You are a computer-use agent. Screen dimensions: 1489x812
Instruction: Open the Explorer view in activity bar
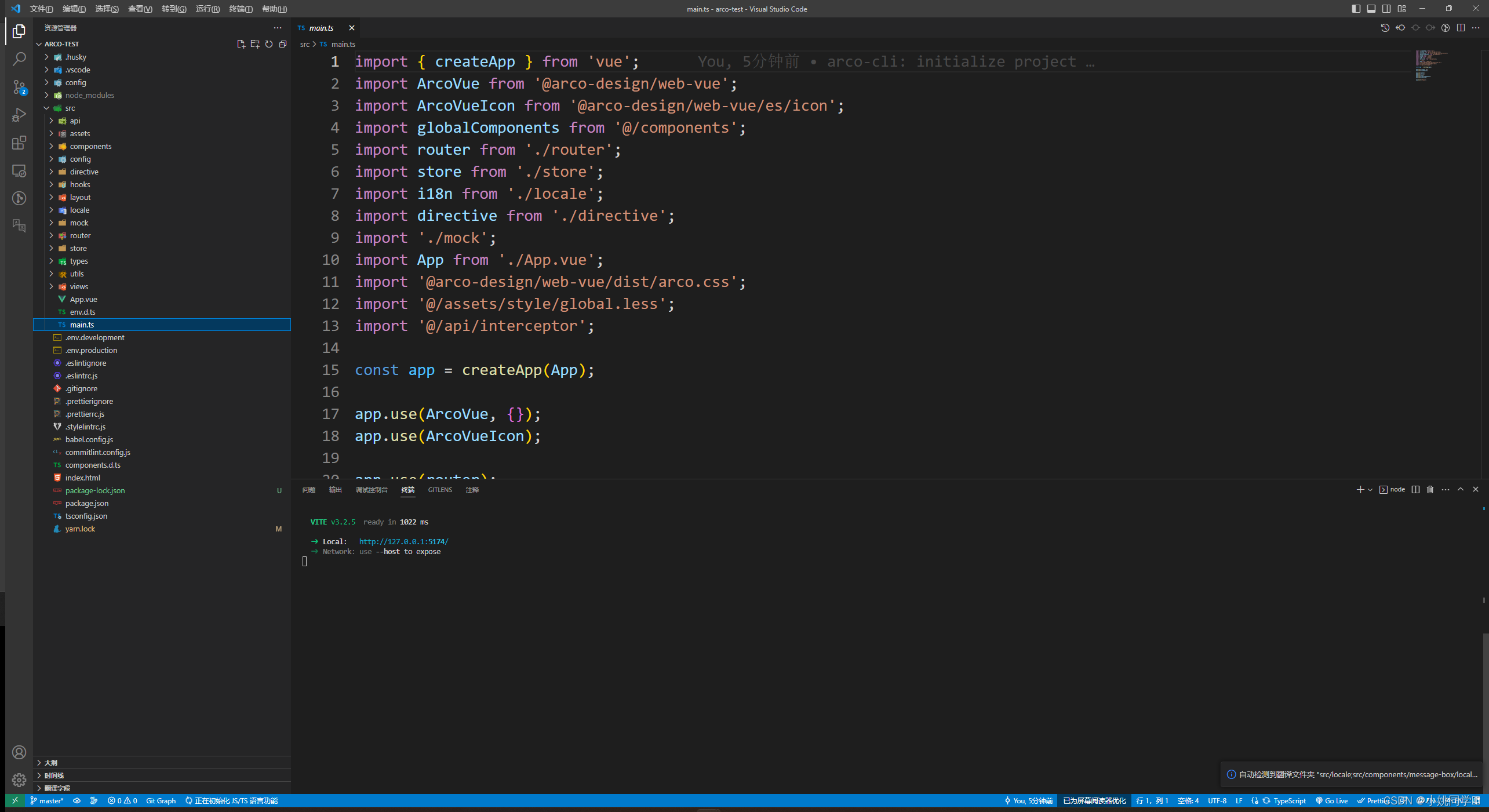click(x=19, y=31)
